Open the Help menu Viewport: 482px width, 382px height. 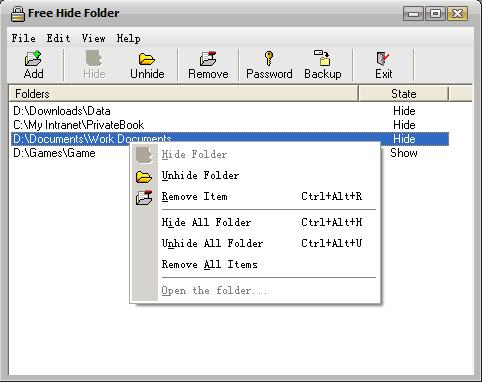[128, 38]
